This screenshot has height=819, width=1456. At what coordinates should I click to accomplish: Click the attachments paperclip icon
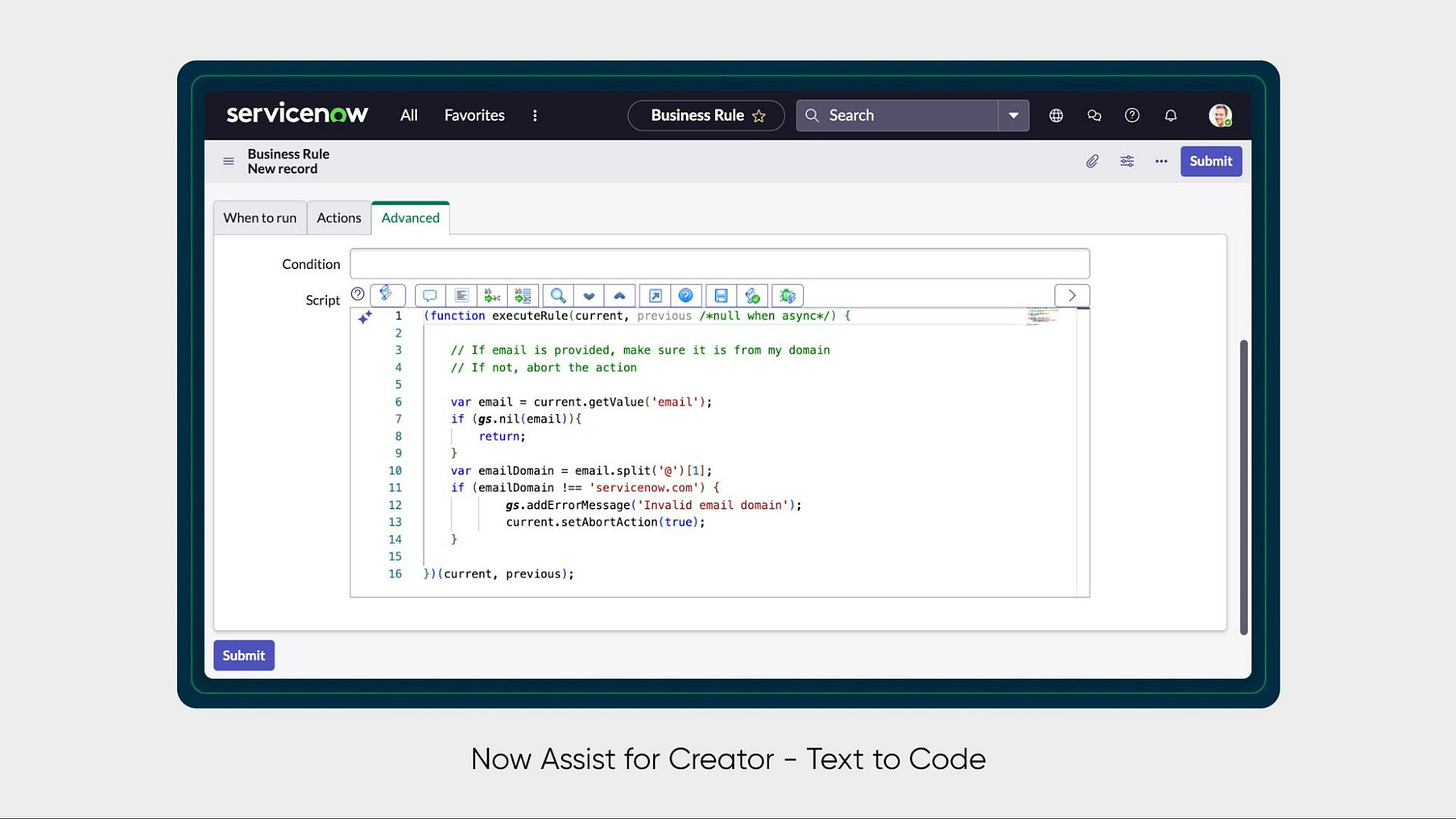pyautogui.click(x=1092, y=161)
